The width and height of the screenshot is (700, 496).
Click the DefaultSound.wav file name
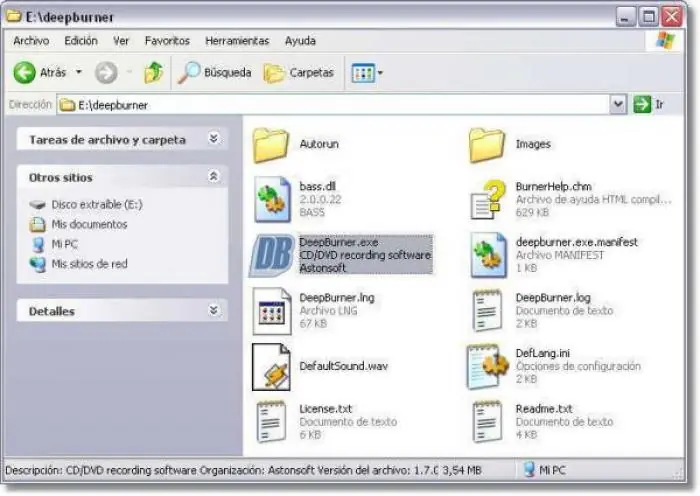[343, 366]
